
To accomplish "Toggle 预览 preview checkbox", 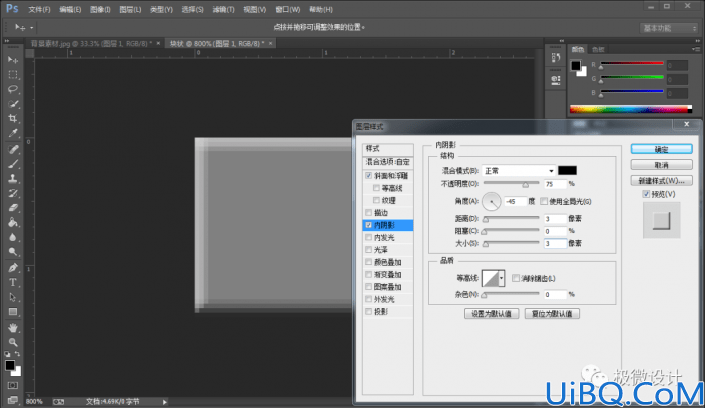I will 646,194.
